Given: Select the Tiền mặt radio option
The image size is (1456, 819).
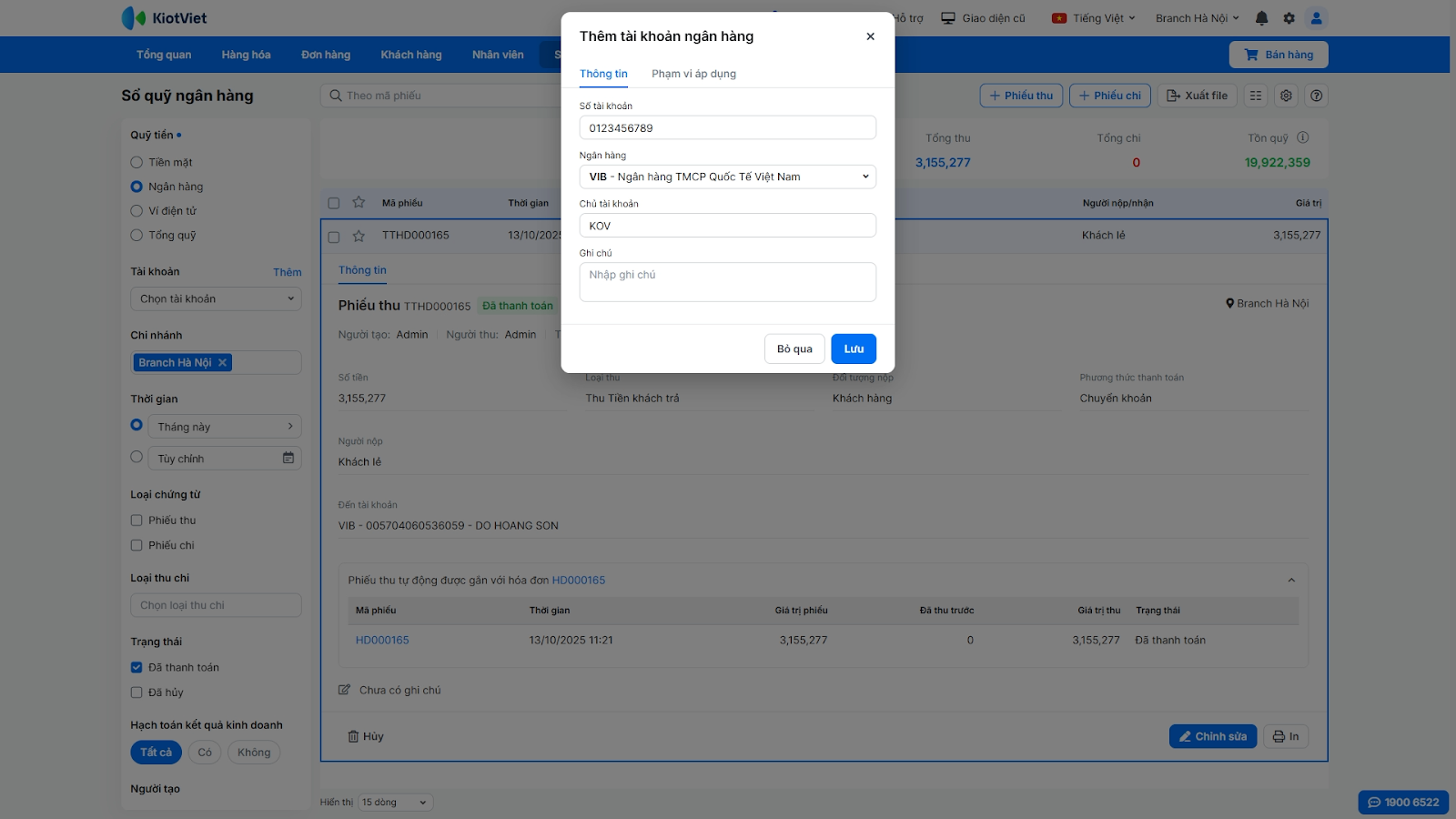Looking at the screenshot, I should [x=136, y=162].
